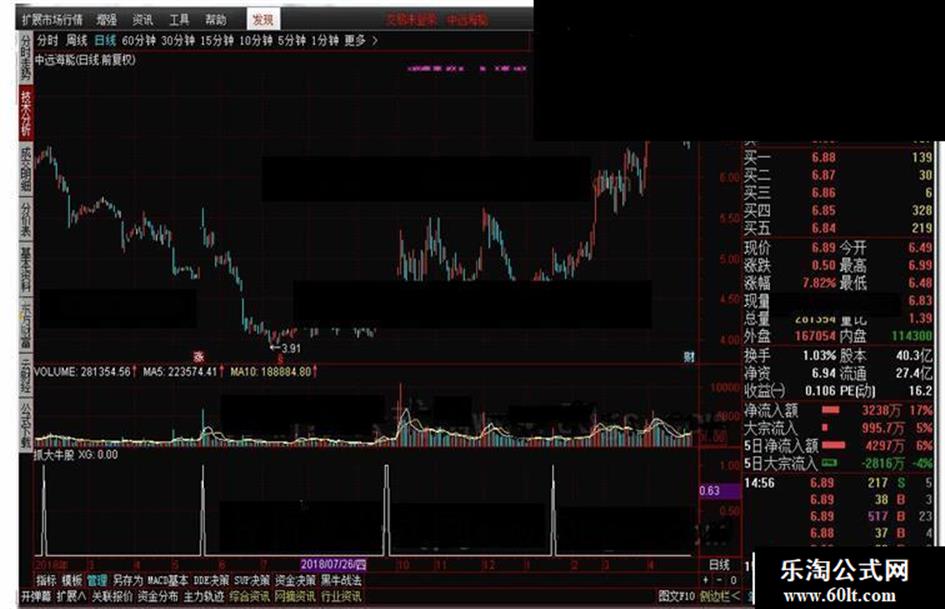Select the 发现 tab

pos(263,19)
